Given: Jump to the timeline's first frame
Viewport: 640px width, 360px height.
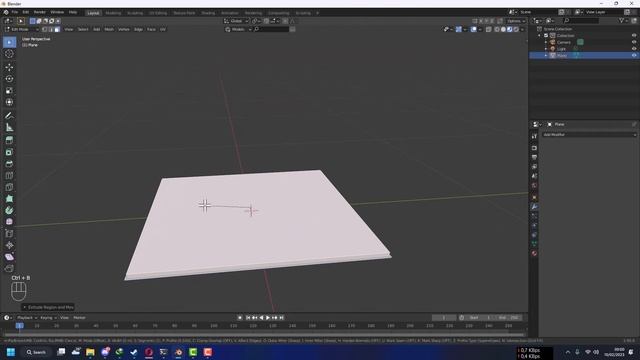Looking at the screenshot, I should [x=248, y=318].
